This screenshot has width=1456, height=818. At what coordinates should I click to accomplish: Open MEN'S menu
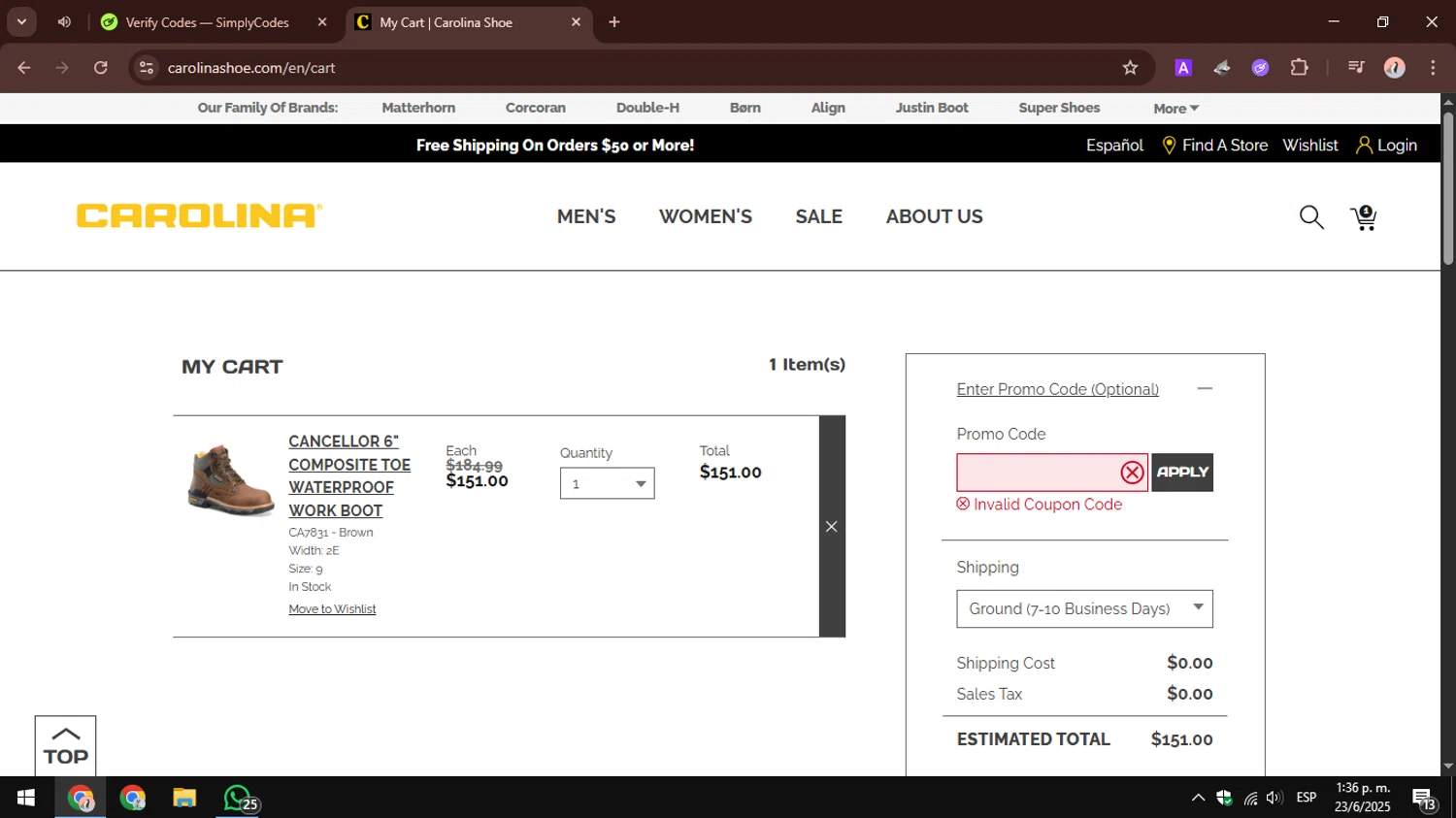coord(586,216)
